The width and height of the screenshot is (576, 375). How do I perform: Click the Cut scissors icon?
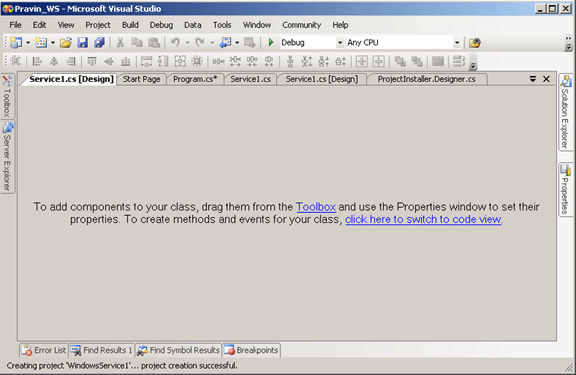[120, 43]
